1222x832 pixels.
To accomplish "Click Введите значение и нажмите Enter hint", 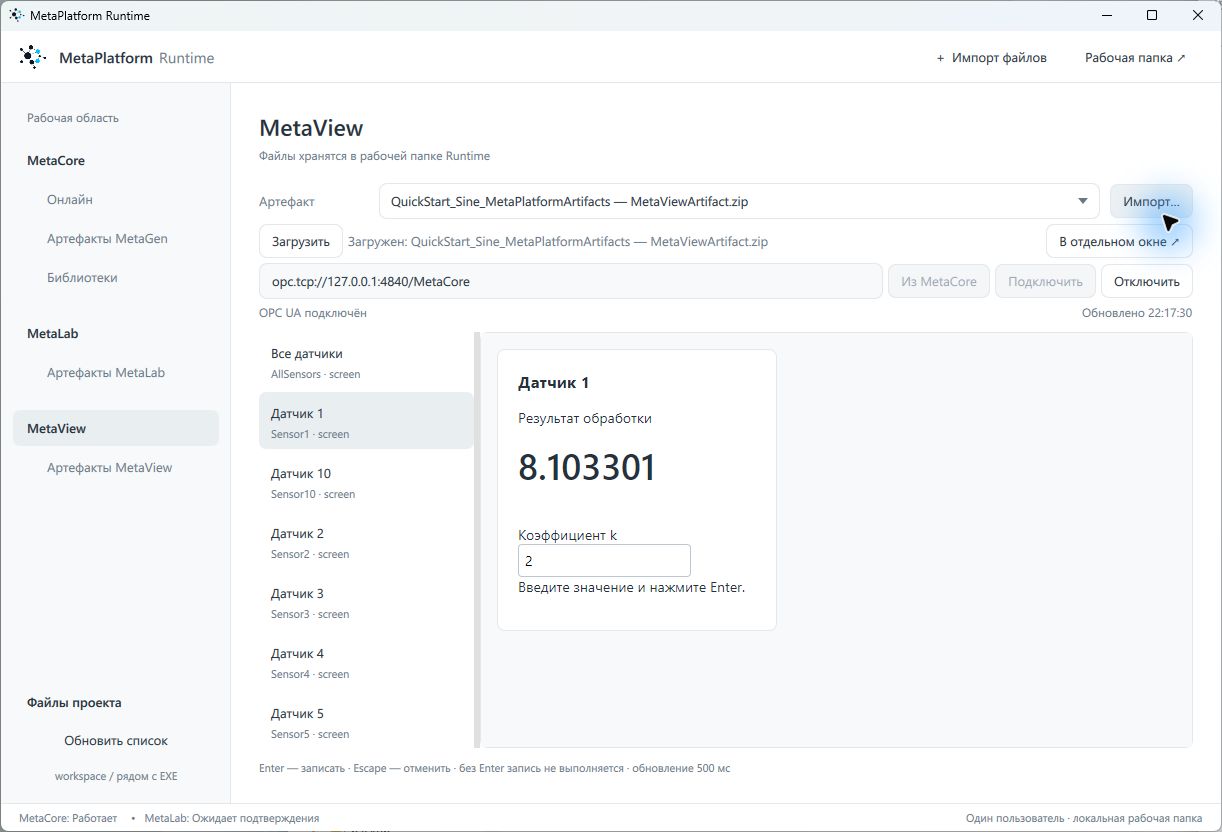I will (x=632, y=588).
